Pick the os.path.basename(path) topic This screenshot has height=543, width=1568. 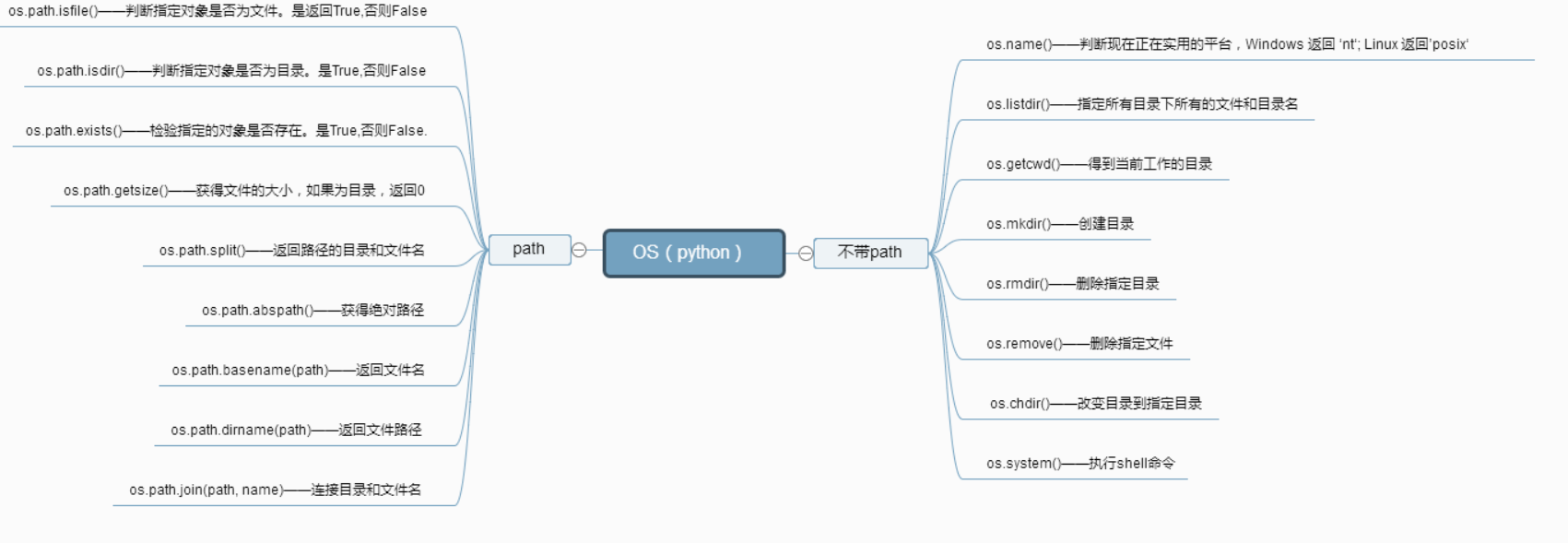(x=299, y=371)
